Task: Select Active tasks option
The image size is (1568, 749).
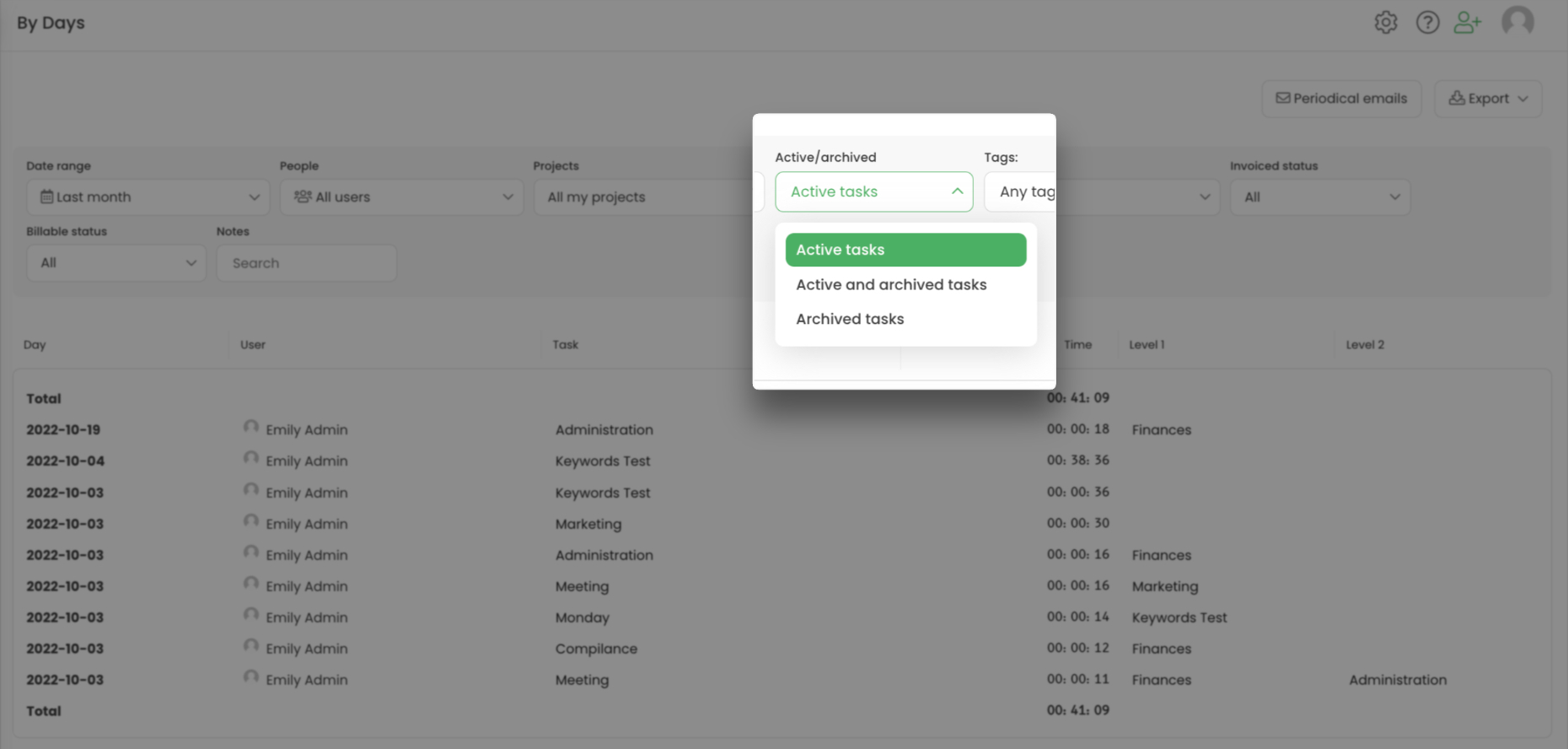Action: point(905,250)
